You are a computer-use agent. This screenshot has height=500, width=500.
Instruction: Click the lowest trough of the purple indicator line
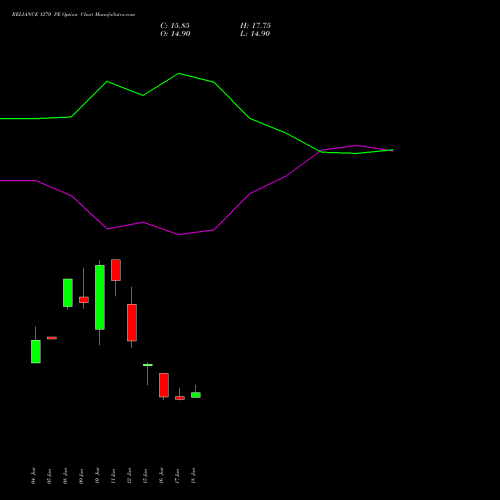coord(179,235)
